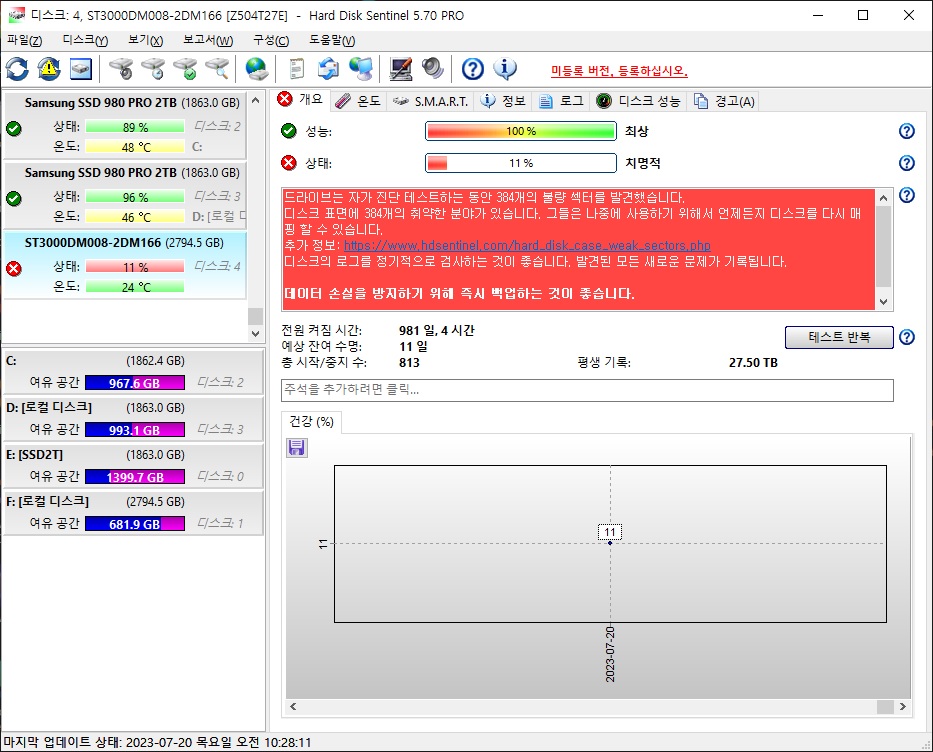Switch to the 정보 tab

(503, 102)
